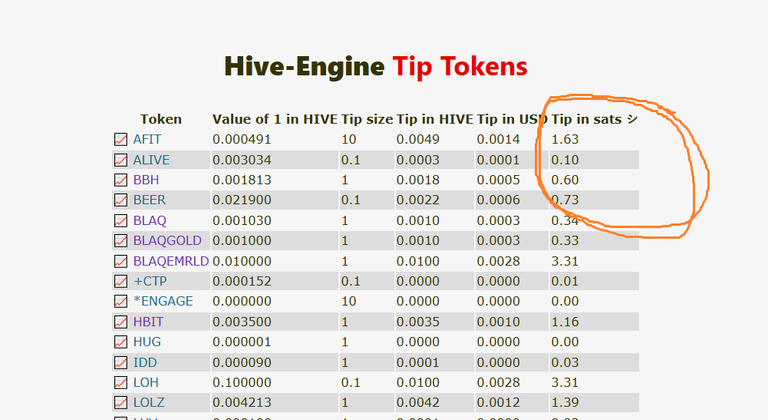Open the +CTP token link
The width and height of the screenshot is (768, 420).
pyautogui.click(x=150, y=281)
